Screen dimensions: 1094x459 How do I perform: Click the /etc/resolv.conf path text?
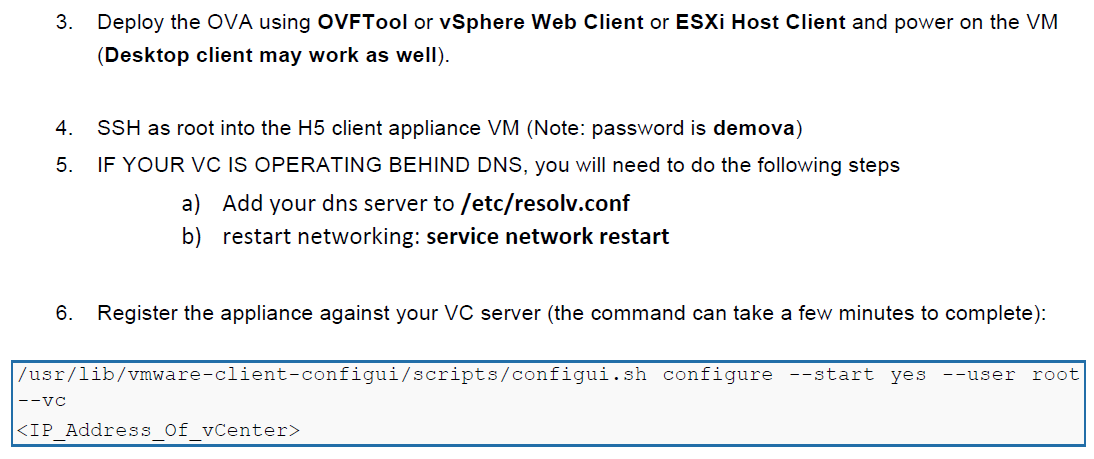tap(546, 203)
